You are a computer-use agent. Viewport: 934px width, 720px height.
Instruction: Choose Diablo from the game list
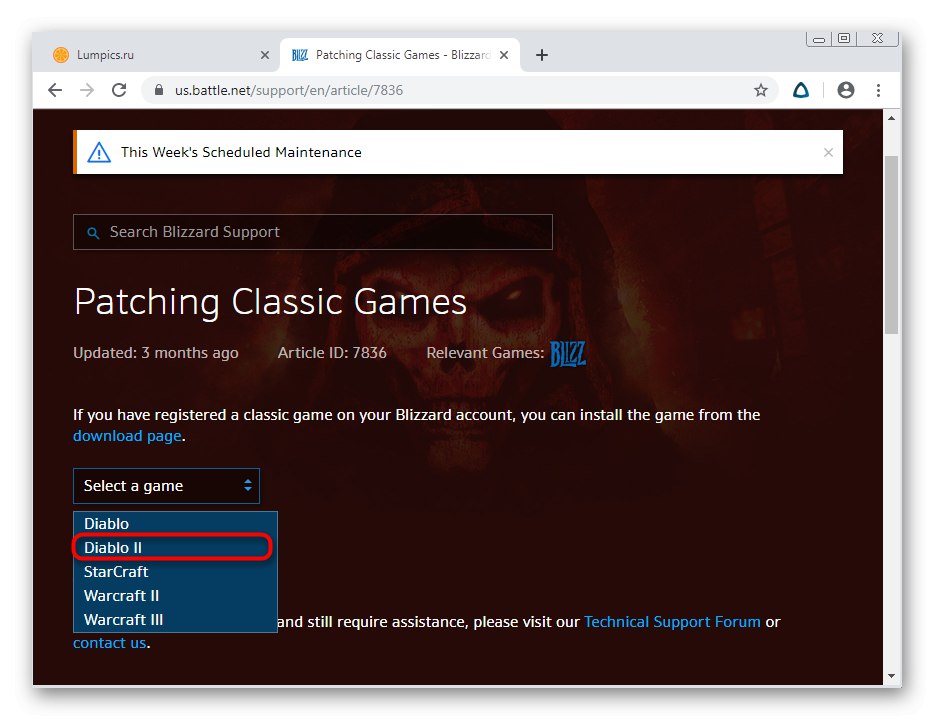175,523
